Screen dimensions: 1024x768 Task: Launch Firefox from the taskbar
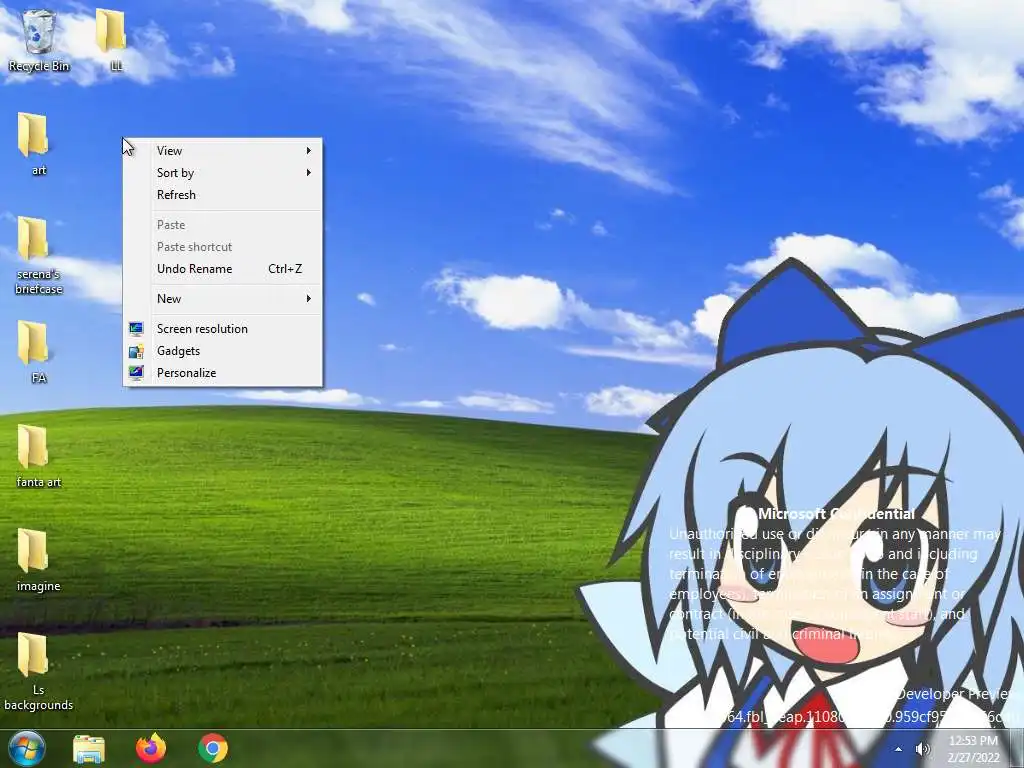click(151, 748)
